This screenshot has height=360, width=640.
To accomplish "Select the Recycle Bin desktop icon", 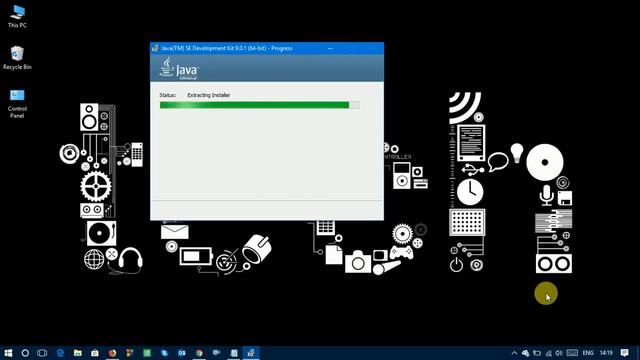I will tap(17, 58).
